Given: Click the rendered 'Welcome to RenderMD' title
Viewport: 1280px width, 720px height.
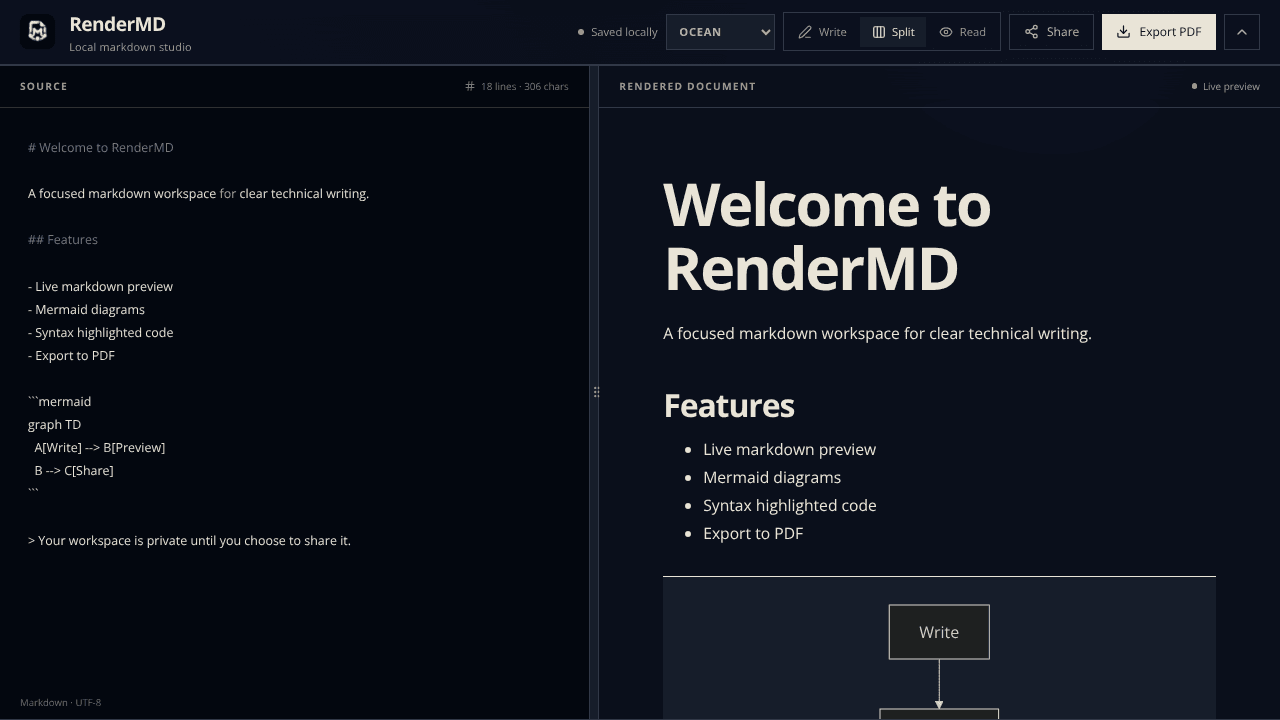Looking at the screenshot, I should point(827,236).
